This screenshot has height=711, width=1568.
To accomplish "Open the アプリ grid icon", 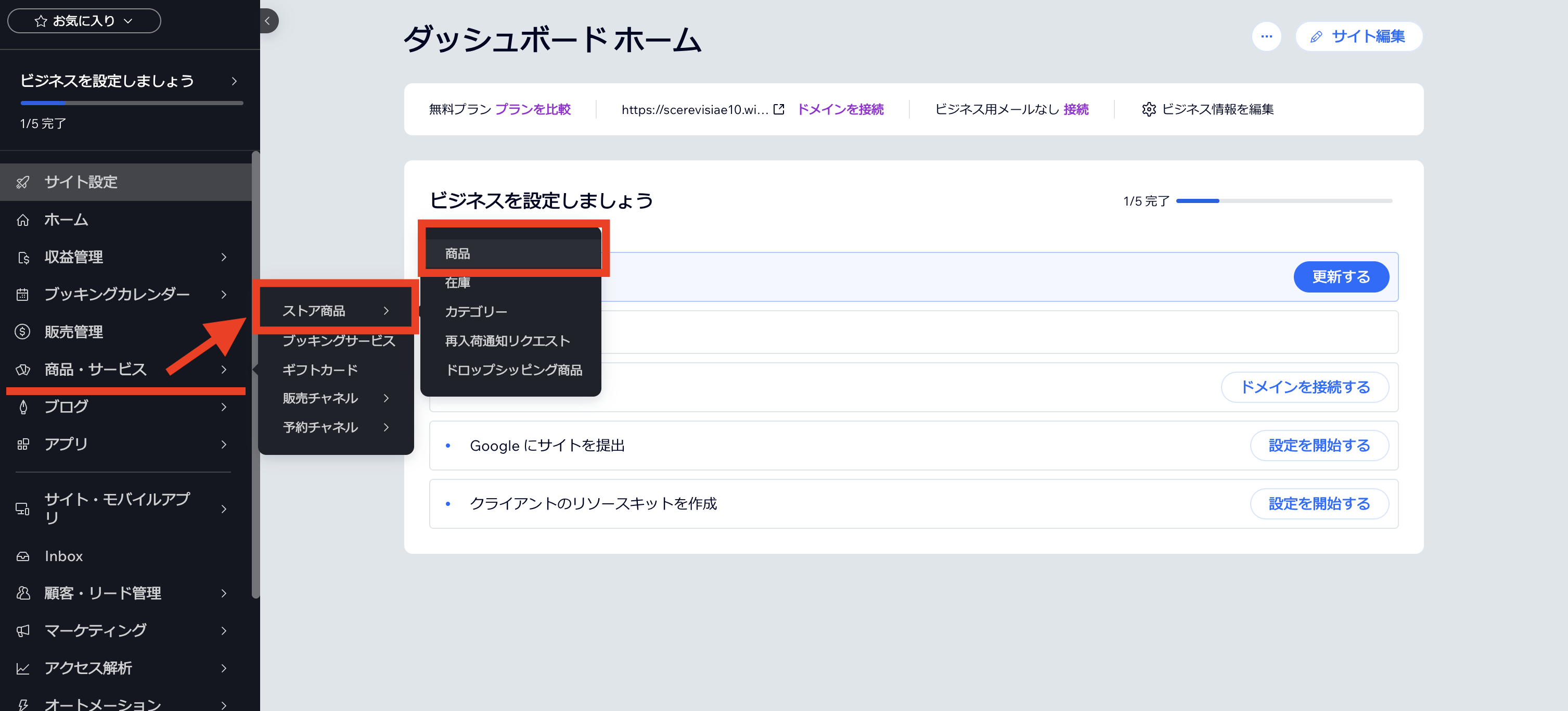I will click(x=23, y=443).
